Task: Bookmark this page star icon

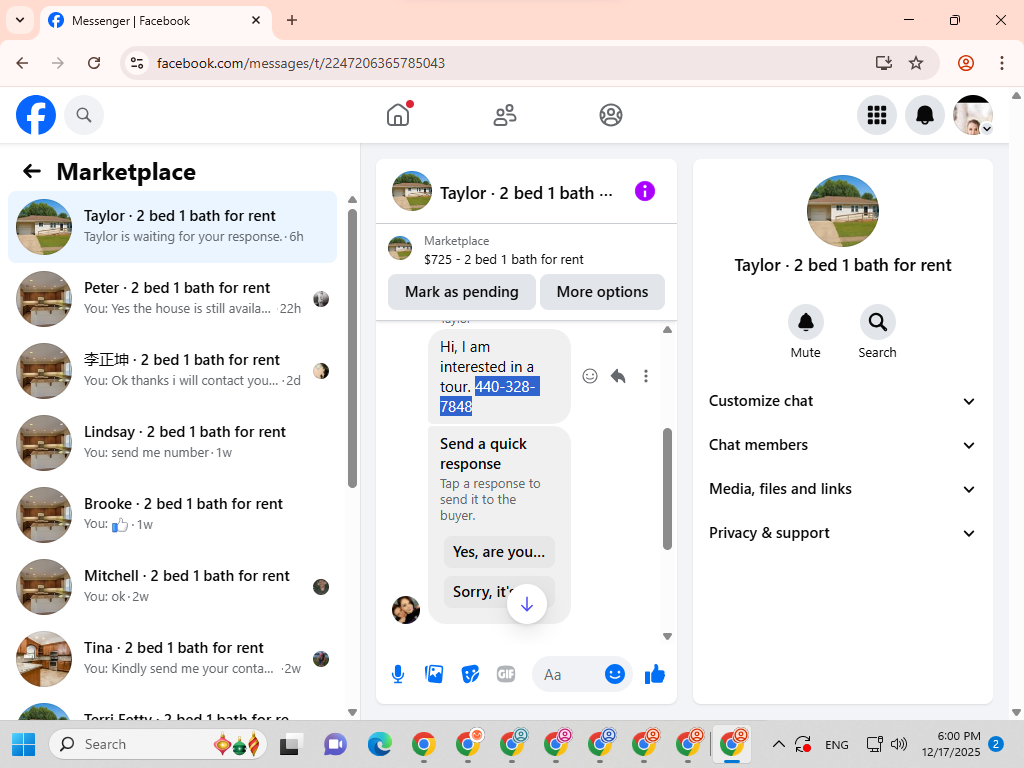Action: click(x=916, y=63)
